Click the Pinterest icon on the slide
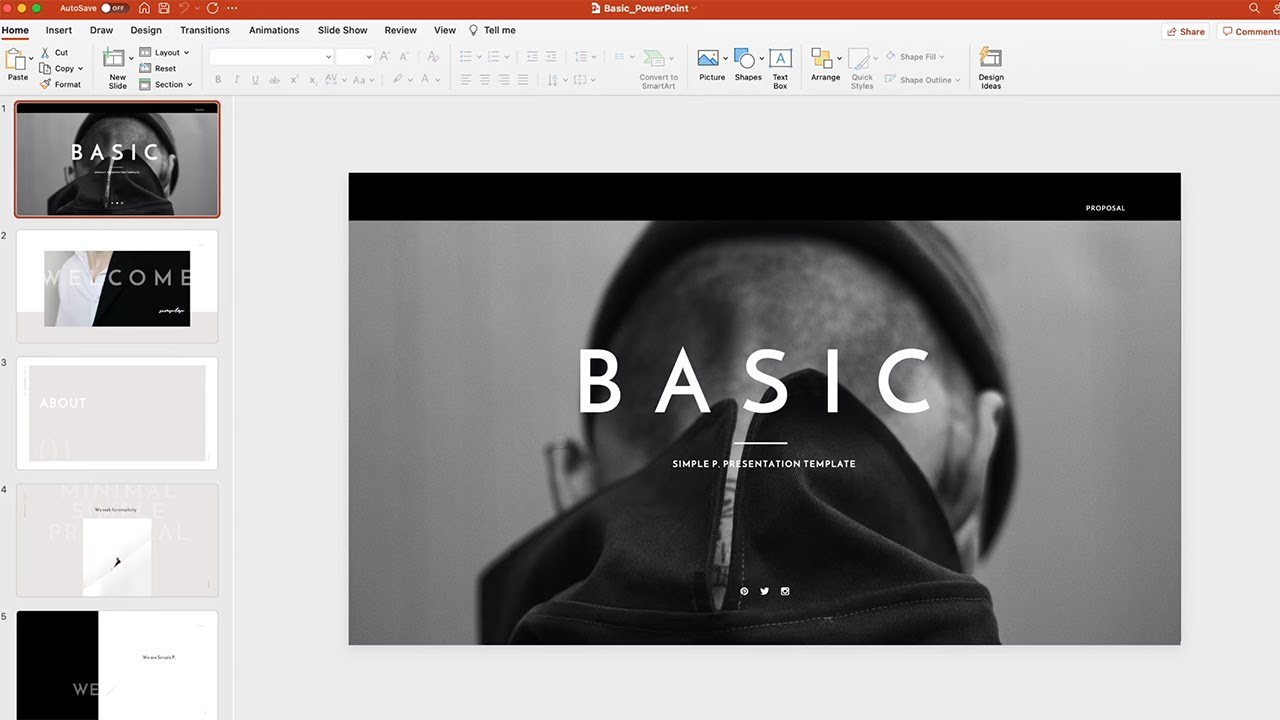This screenshot has width=1280, height=720. 744,591
